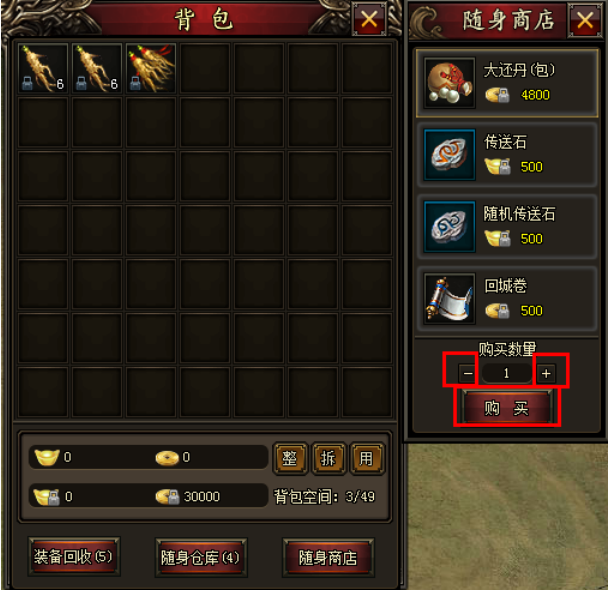Screen dimensions: 609x591
Task: Click the 拆 split stack button
Action: pos(329,458)
